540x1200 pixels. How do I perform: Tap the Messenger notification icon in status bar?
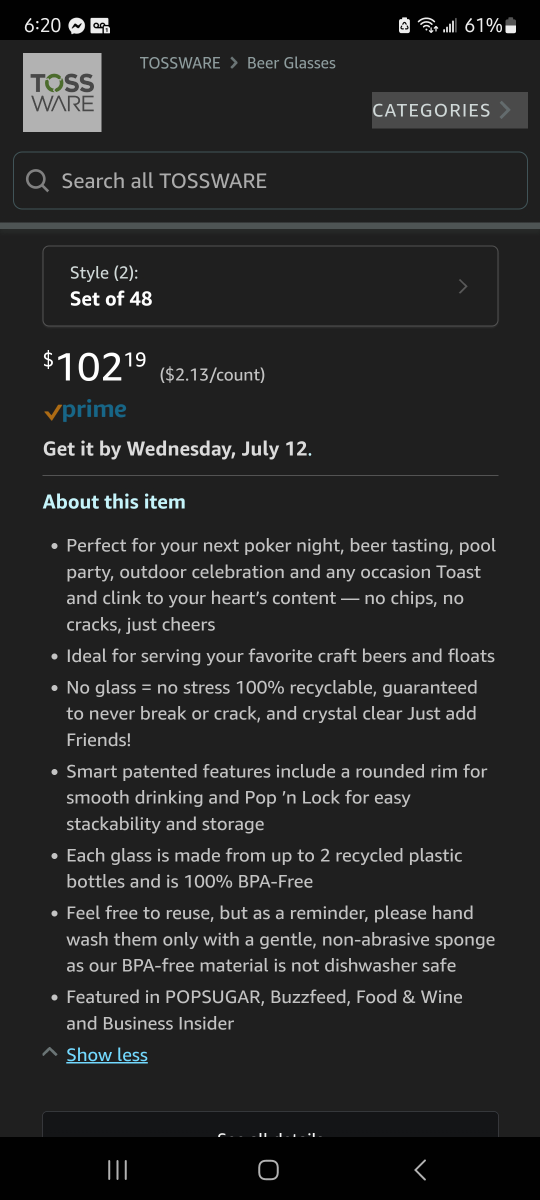77,26
